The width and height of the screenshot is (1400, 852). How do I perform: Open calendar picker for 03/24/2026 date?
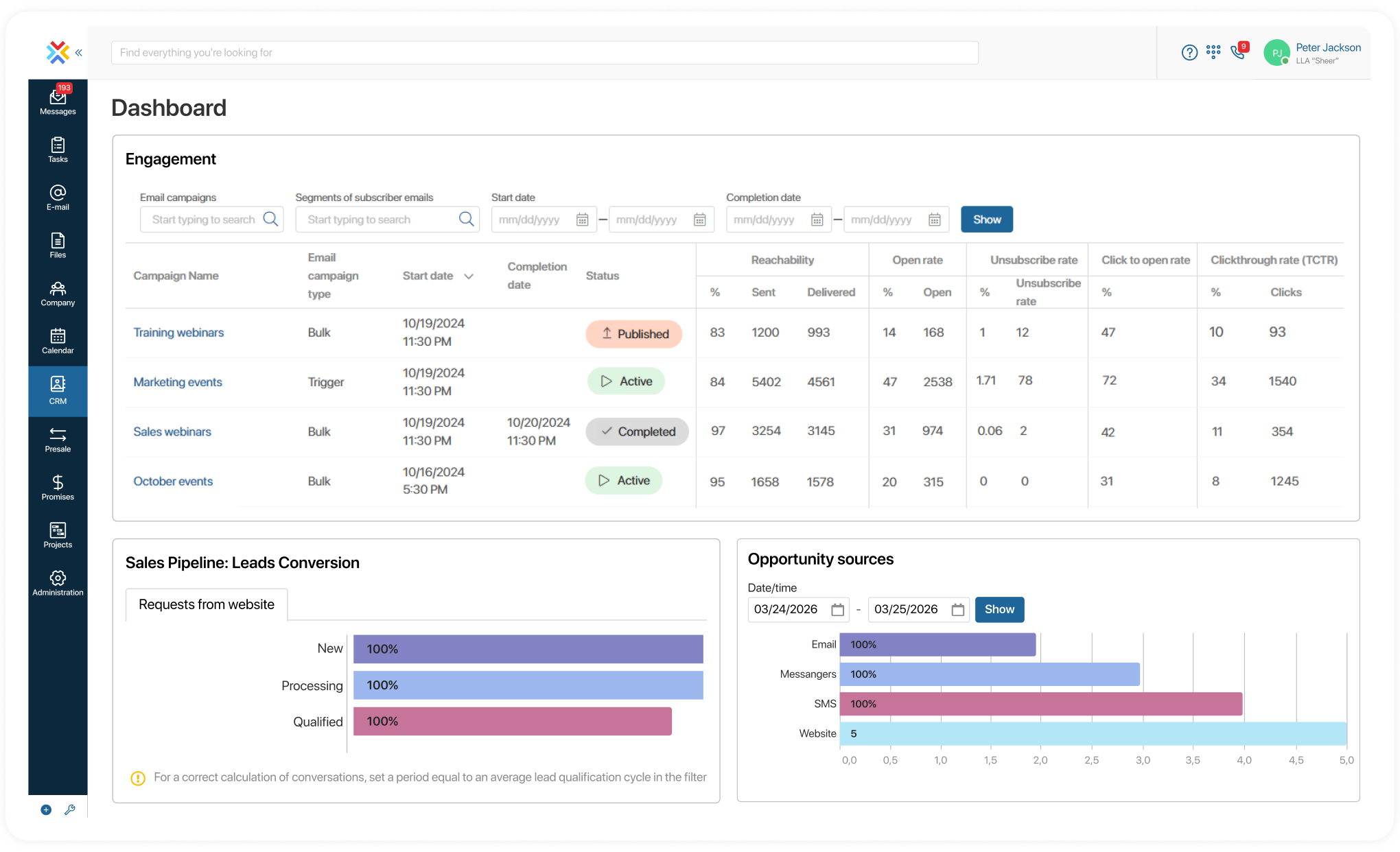(x=837, y=610)
